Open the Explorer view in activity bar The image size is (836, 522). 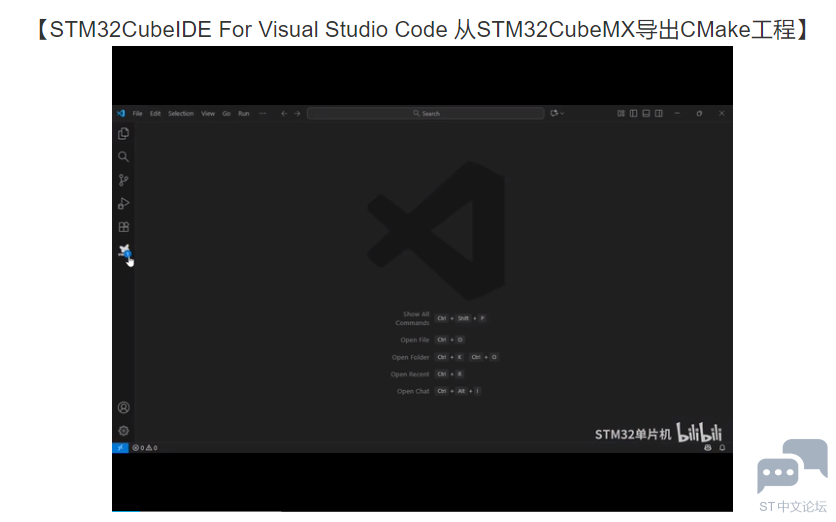click(123, 133)
